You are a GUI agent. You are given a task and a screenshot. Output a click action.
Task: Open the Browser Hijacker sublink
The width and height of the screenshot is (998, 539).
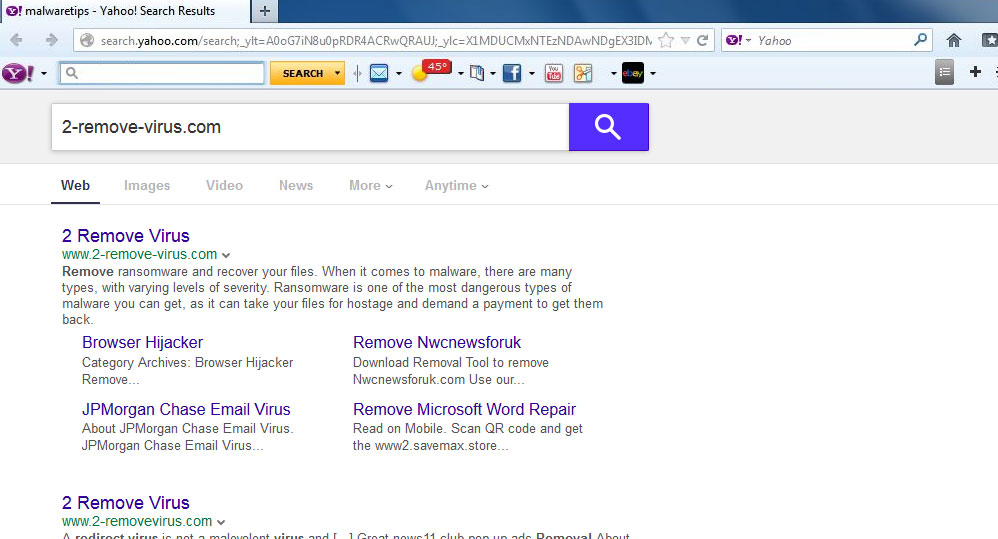pos(142,342)
